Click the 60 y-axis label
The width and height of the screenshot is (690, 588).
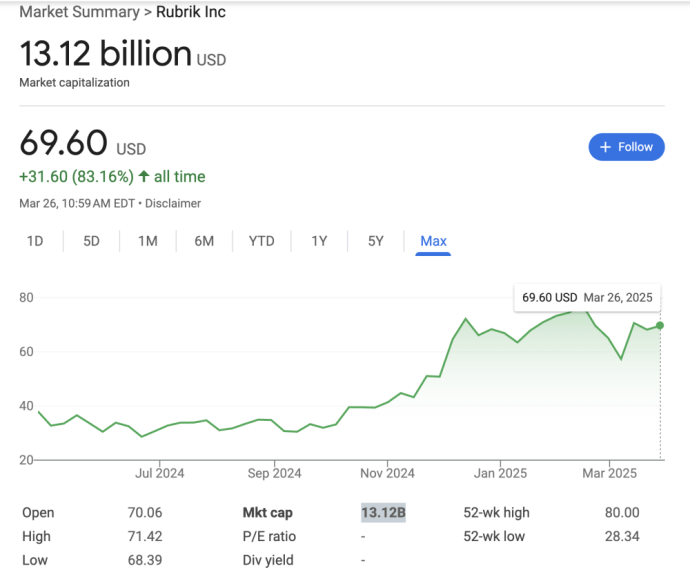pyautogui.click(x=26, y=352)
